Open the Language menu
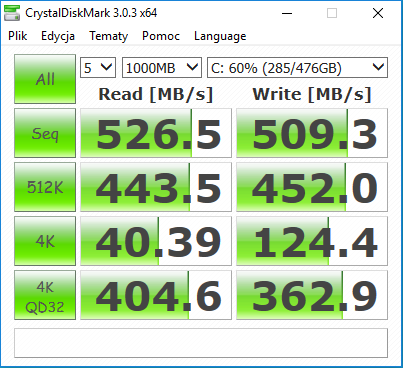 coord(220,36)
